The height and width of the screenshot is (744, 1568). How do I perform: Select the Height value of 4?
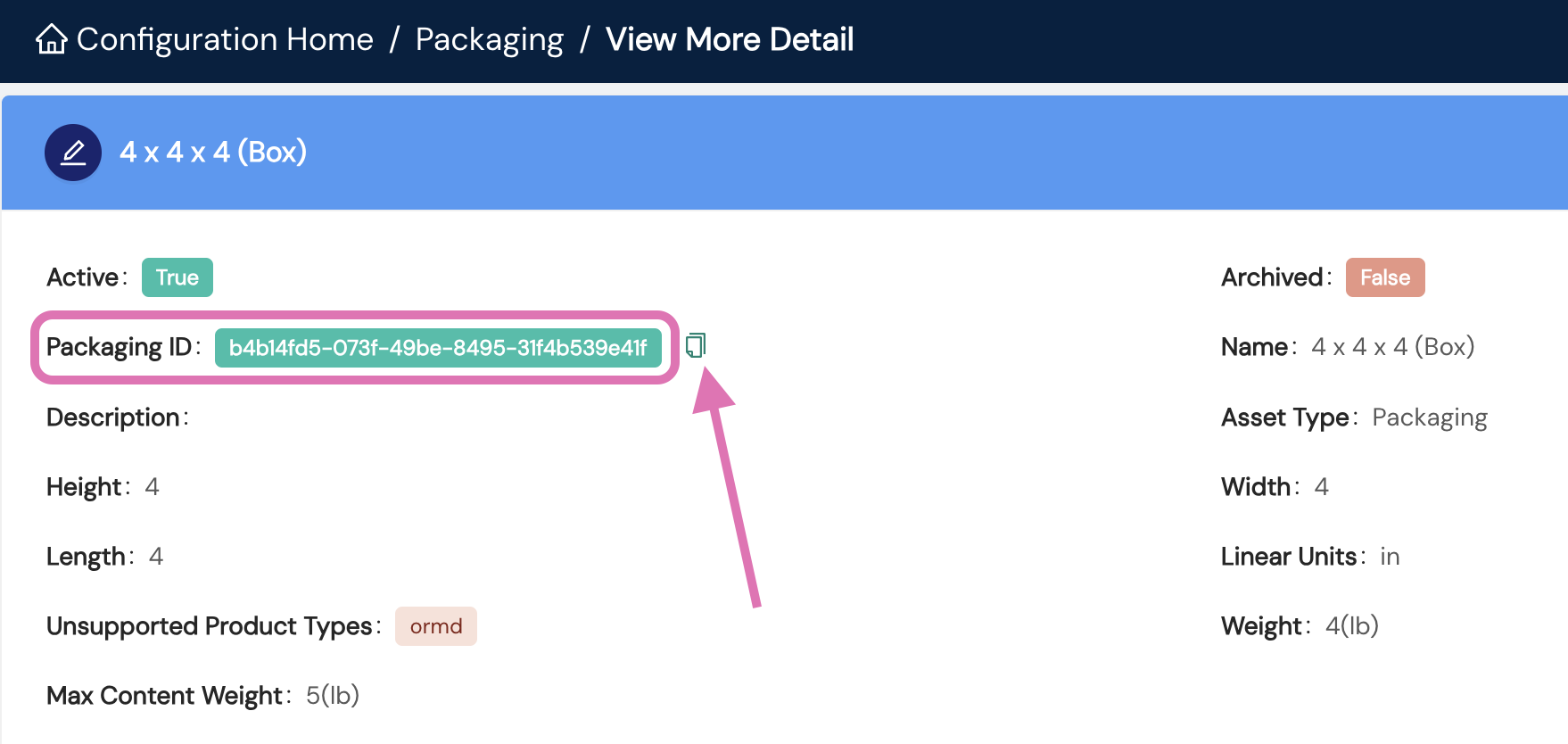pyautogui.click(x=152, y=486)
